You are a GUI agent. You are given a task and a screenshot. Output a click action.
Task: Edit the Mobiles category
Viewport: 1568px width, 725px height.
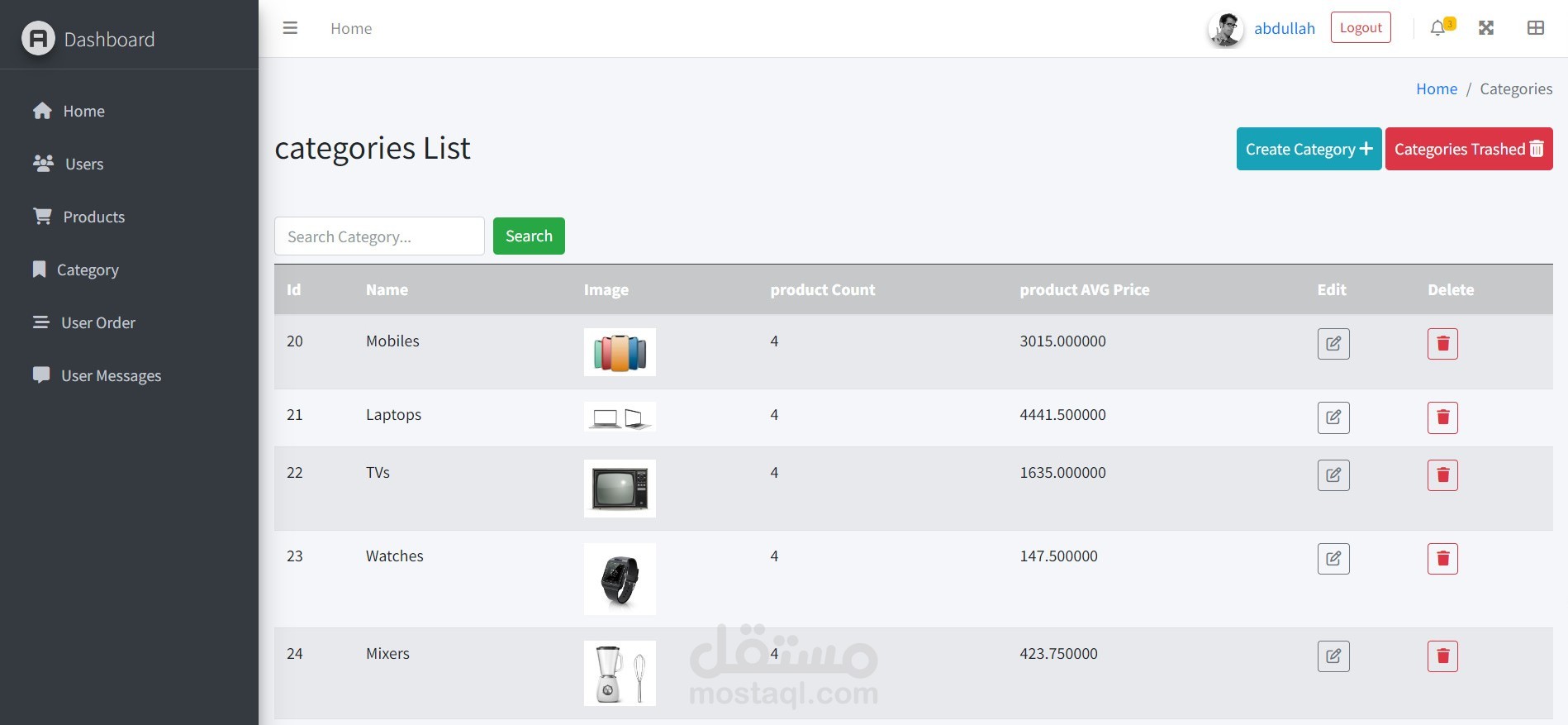click(1333, 344)
